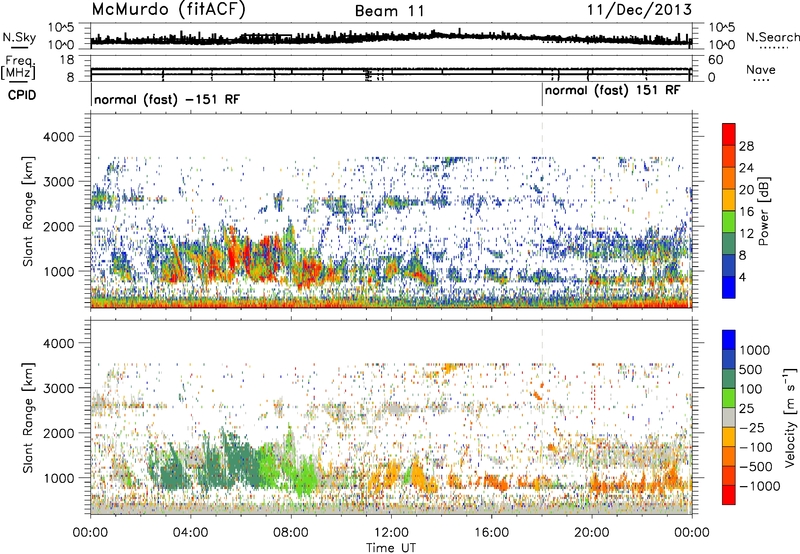Click the '28' value on Power colorbar
The height and width of the screenshot is (554, 800).
click(x=746, y=146)
